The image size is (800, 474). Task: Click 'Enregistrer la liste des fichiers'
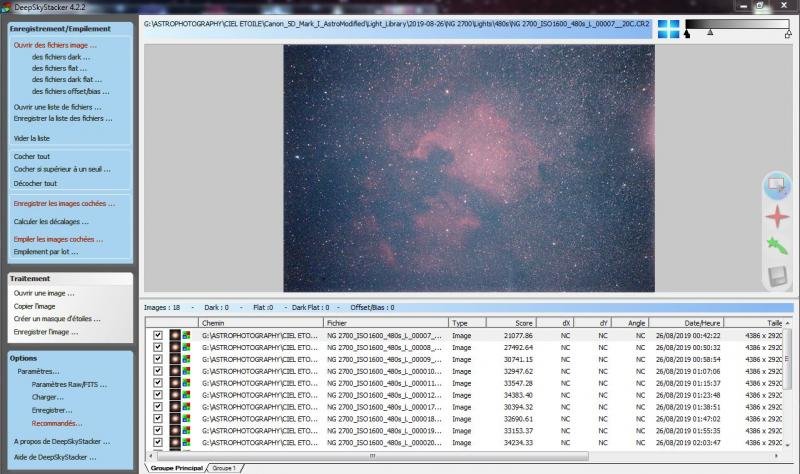click(x=63, y=118)
